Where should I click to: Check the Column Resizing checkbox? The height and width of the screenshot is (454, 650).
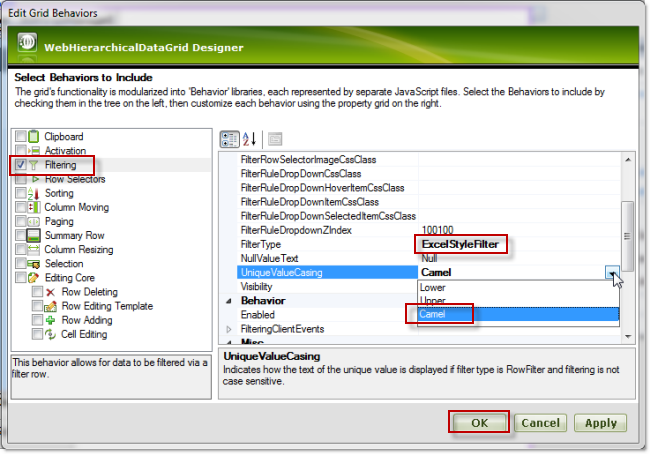20,249
